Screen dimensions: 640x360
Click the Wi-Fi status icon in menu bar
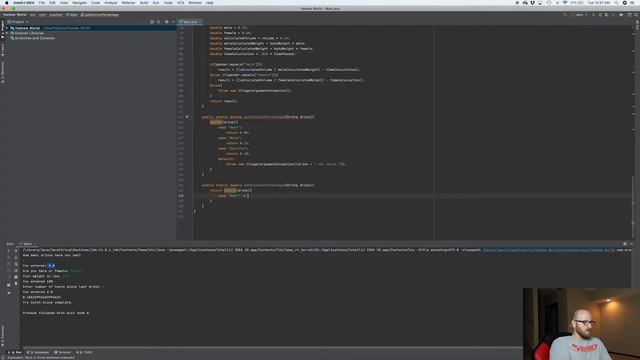(x=565, y=2)
